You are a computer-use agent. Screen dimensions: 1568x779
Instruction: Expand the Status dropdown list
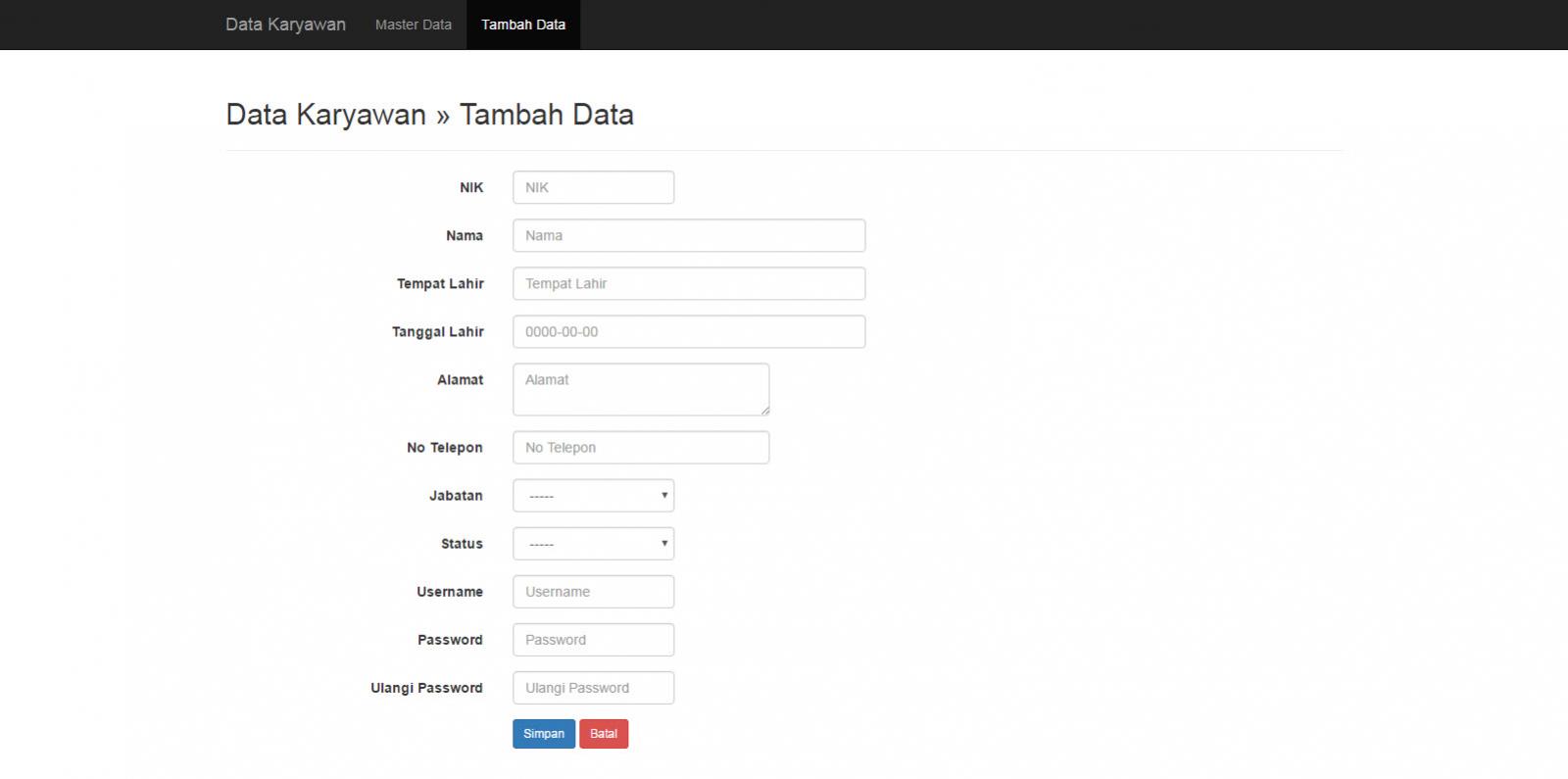(593, 543)
